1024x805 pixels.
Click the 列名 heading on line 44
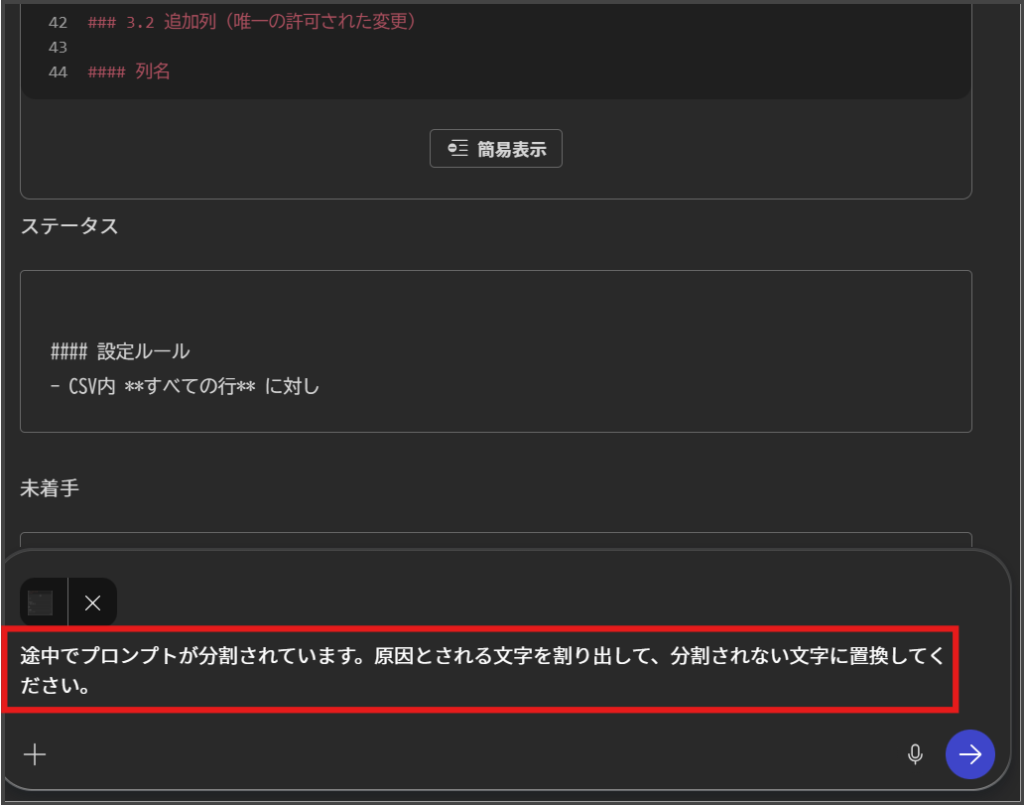[x=152, y=72]
